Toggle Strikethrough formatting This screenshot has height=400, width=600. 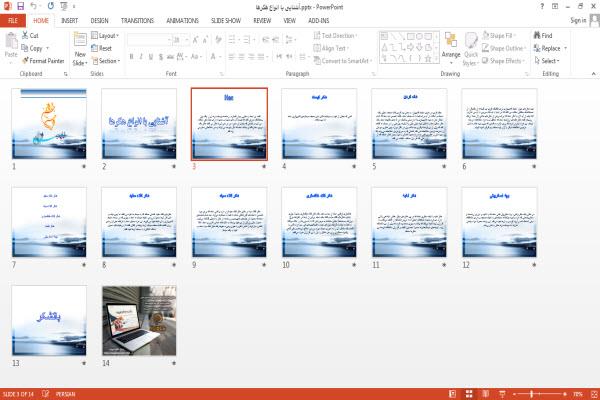point(170,57)
